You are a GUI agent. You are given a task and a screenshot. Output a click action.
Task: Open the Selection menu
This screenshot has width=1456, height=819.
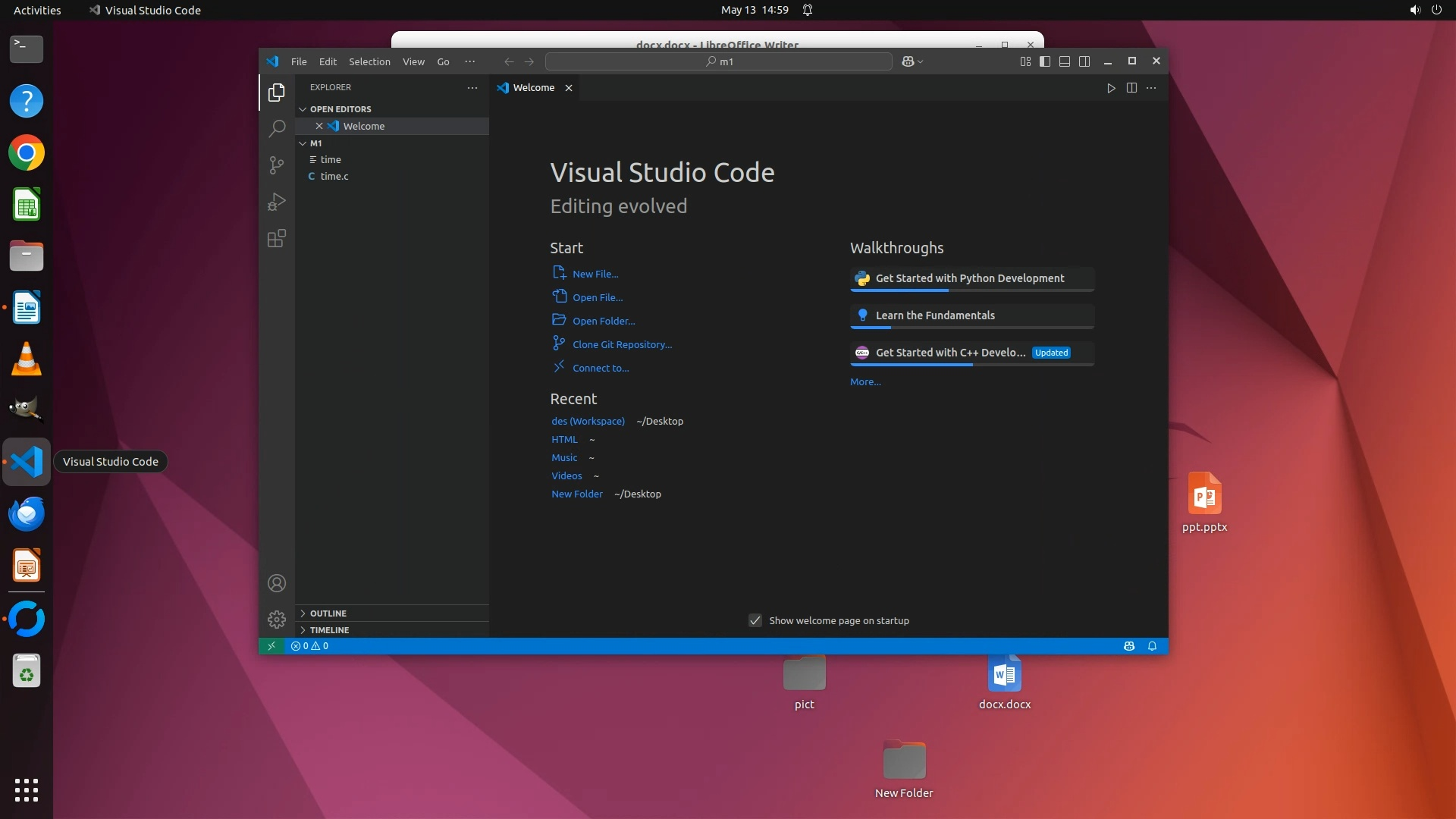pyautogui.click(x=369, y=61)
